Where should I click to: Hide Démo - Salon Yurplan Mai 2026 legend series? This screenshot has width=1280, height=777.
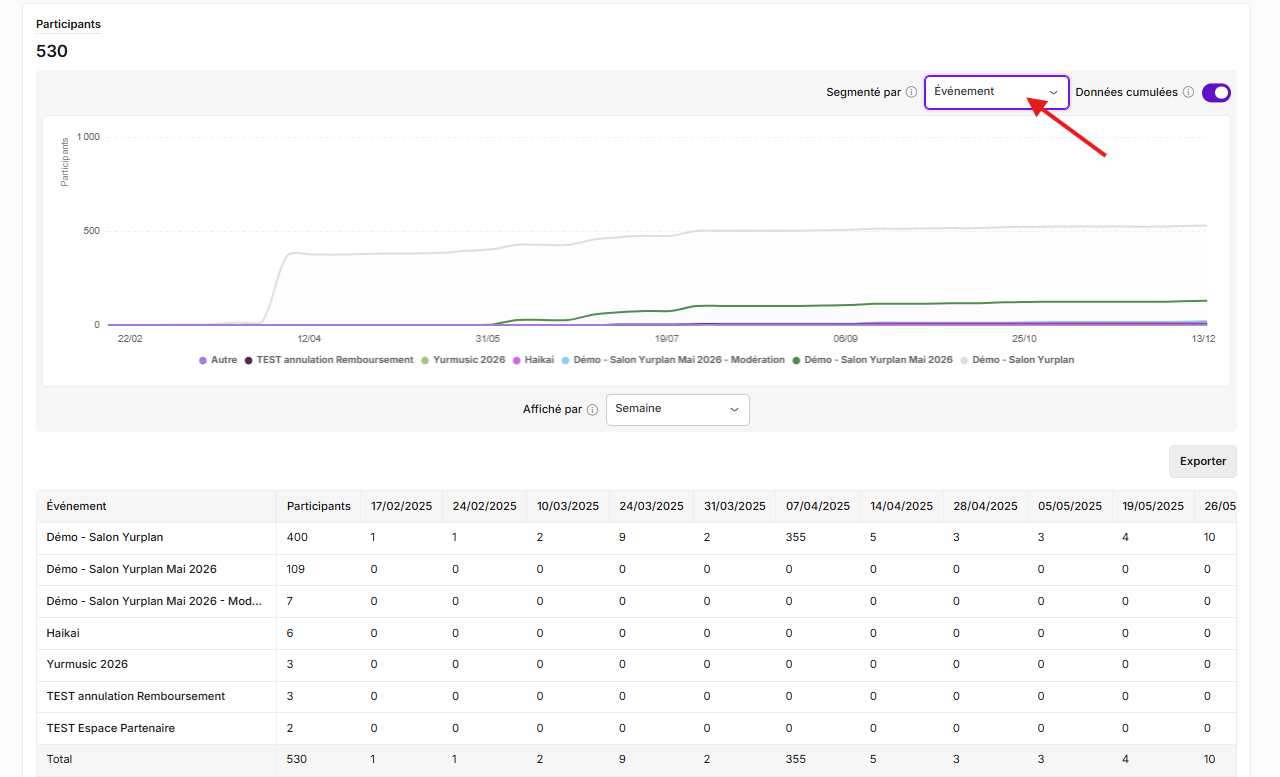(871, 360)
